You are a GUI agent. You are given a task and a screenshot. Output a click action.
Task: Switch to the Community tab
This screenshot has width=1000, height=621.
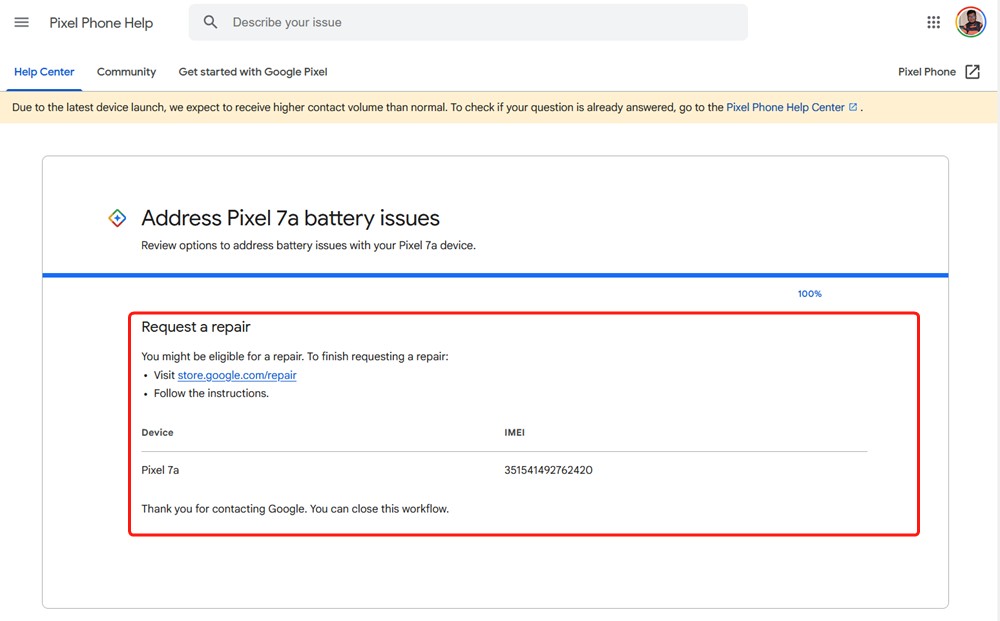(x=126, y=71)
